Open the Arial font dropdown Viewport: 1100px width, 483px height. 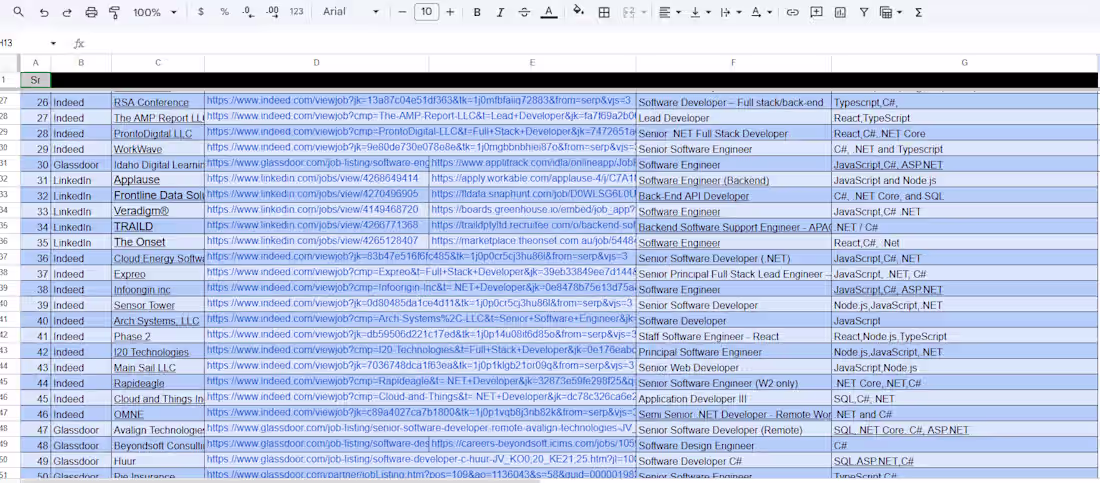[x=351, y=12]
